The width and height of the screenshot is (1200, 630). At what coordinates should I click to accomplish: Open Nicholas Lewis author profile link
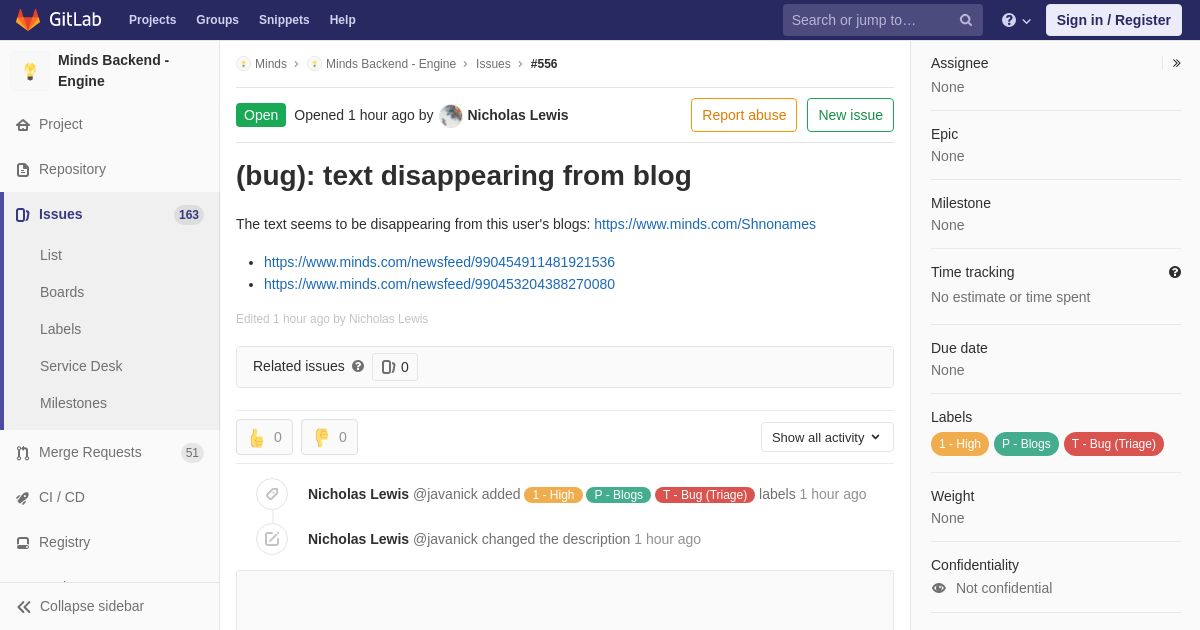518,115
